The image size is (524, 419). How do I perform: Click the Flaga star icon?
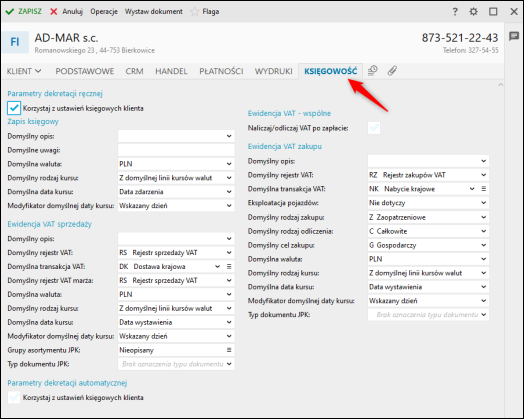[194, 12]
